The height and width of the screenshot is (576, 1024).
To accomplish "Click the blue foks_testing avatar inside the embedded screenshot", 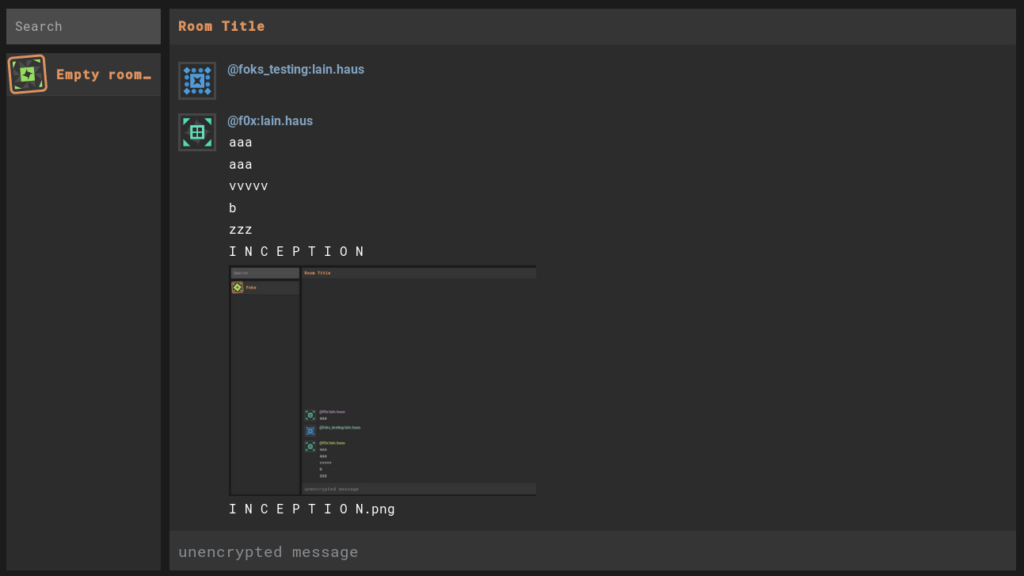I will pyautogui.click(x=310, y=430).
